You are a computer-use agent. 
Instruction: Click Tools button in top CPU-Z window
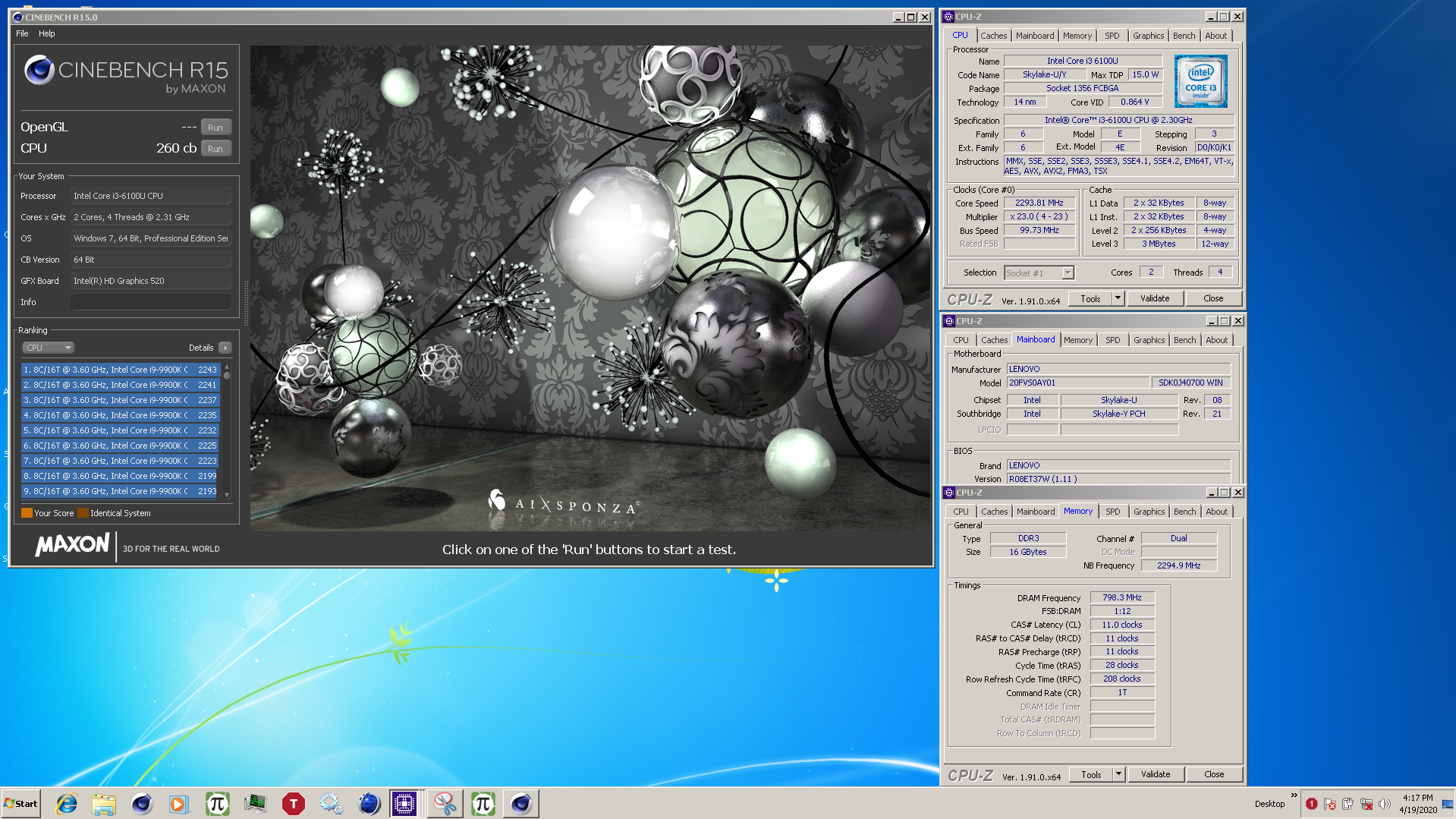(x=1090, y=299)
